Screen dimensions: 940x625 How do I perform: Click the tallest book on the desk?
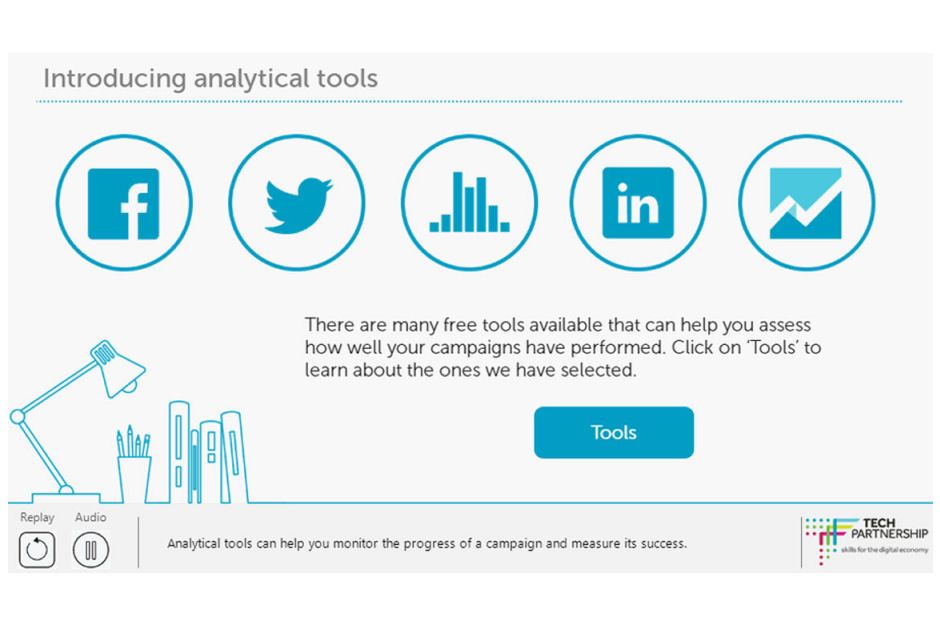coord(179,452)
